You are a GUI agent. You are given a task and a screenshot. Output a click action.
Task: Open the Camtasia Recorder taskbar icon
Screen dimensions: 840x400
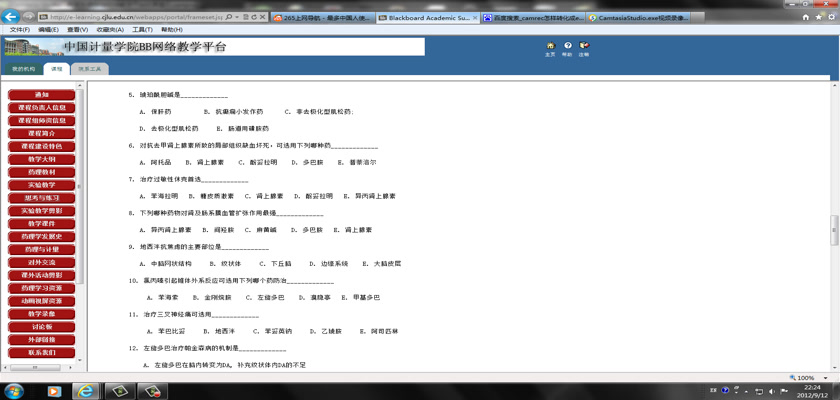pyautogui.click(x=152, y=391)
